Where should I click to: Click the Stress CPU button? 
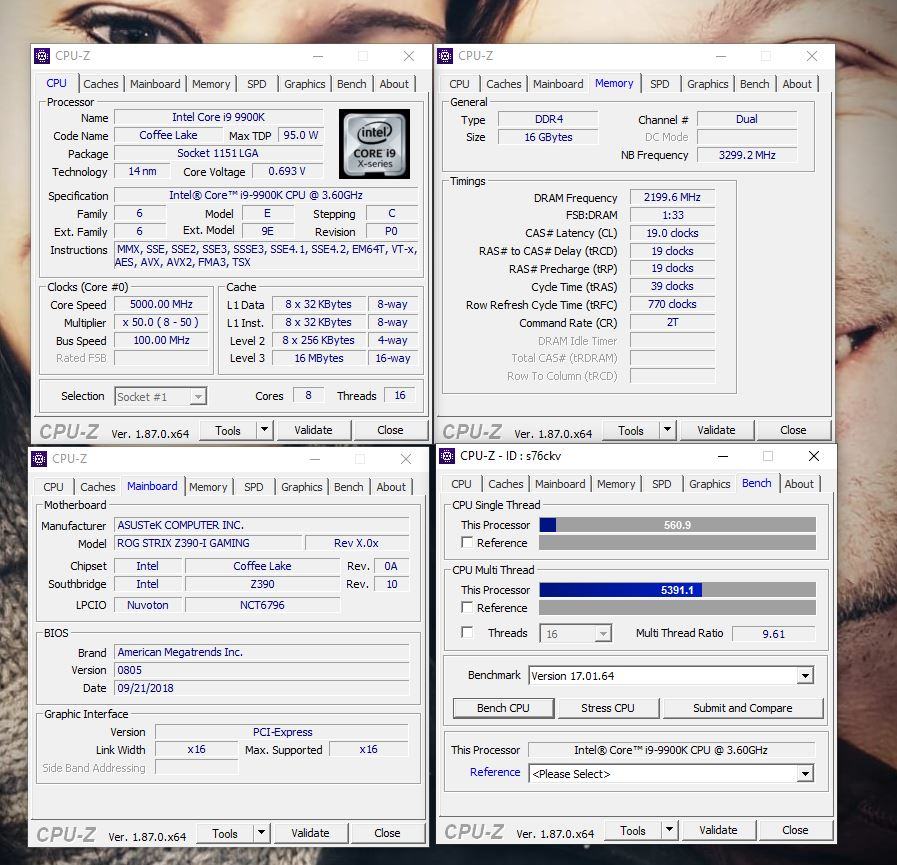(608, 708)
